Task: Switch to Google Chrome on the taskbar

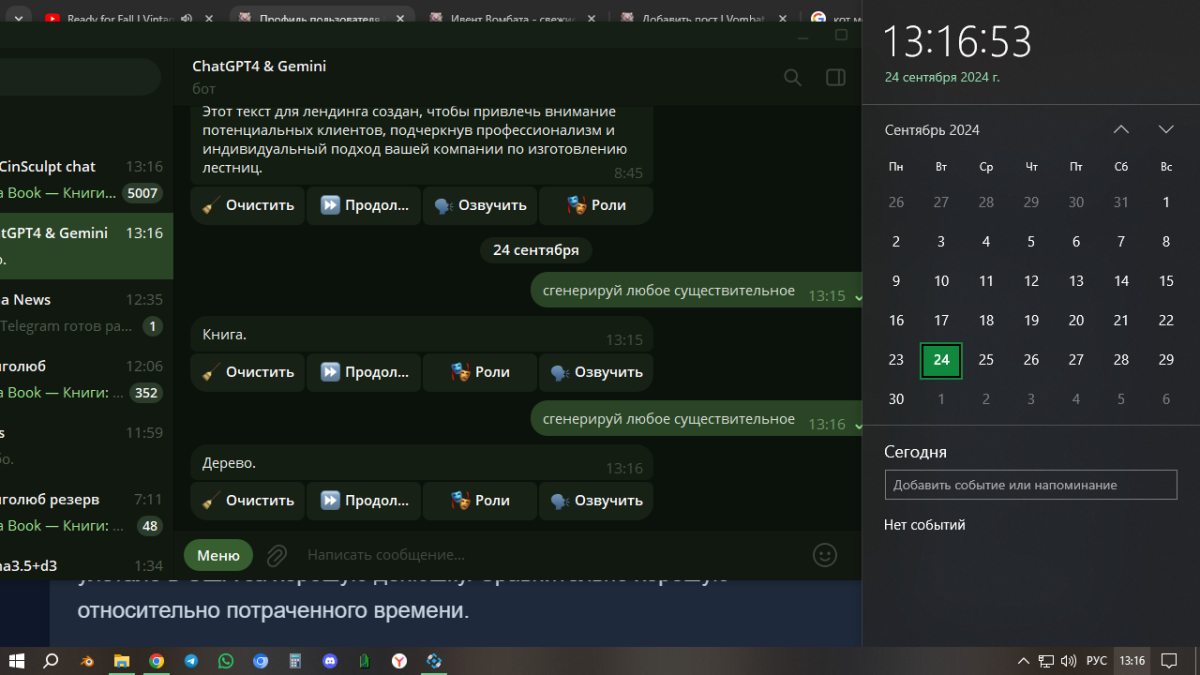Action: coord(156,661)
